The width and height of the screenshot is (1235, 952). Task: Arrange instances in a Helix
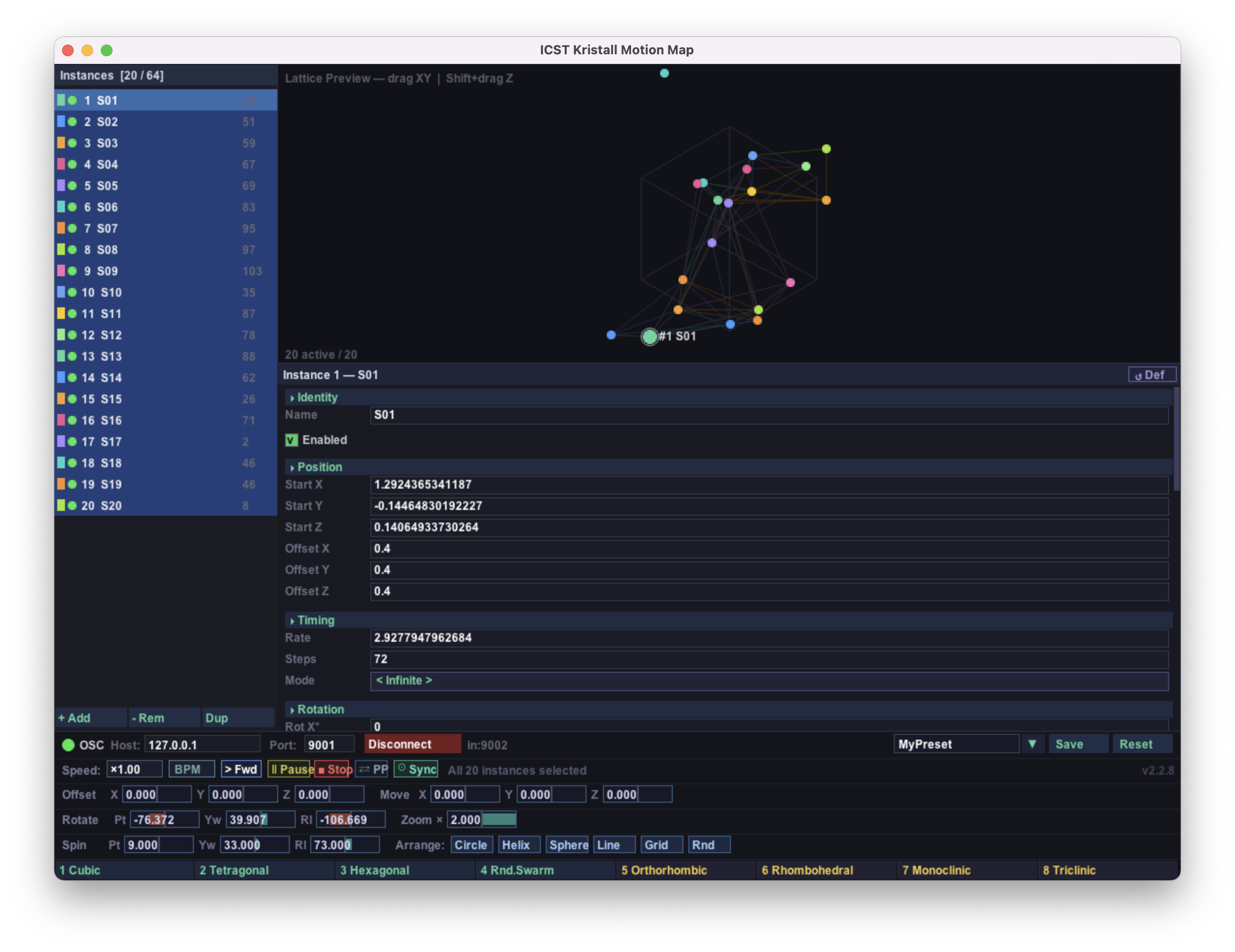[x=518, y=844]
